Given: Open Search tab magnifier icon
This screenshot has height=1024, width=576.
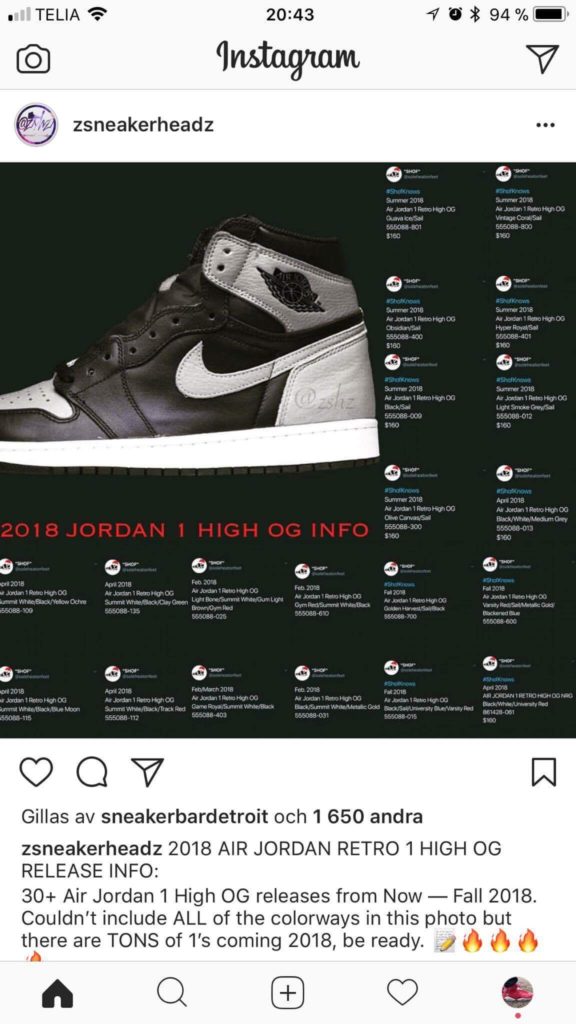Looking at the screenshot, I should pyautogui.click(x=172, y=993).
